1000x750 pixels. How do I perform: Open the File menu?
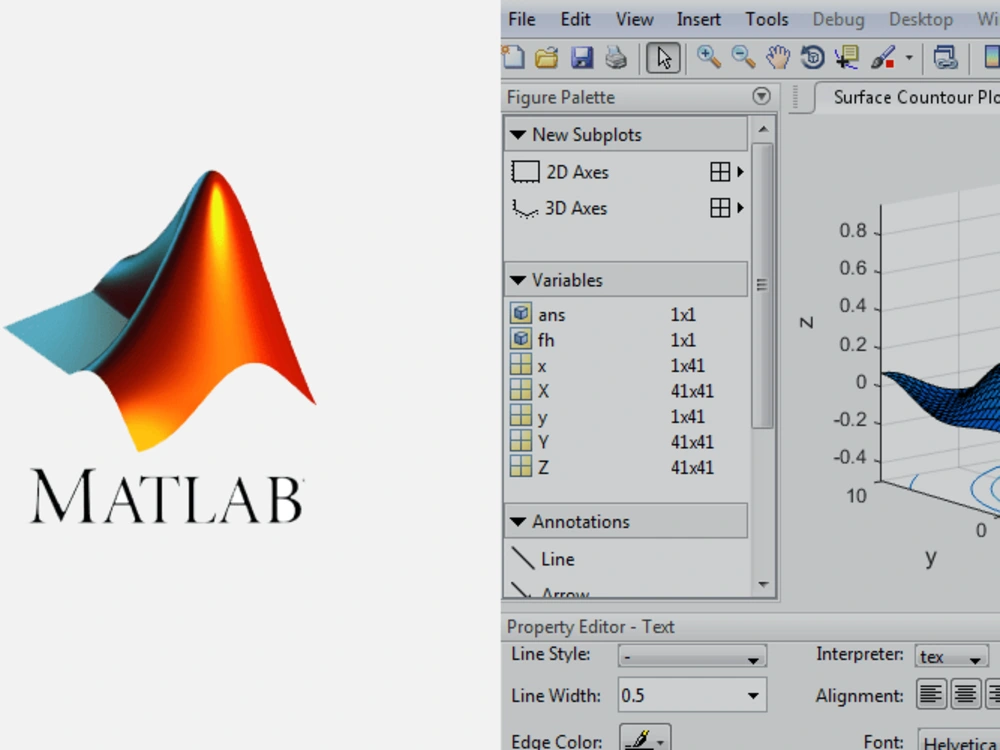[522, 19]
